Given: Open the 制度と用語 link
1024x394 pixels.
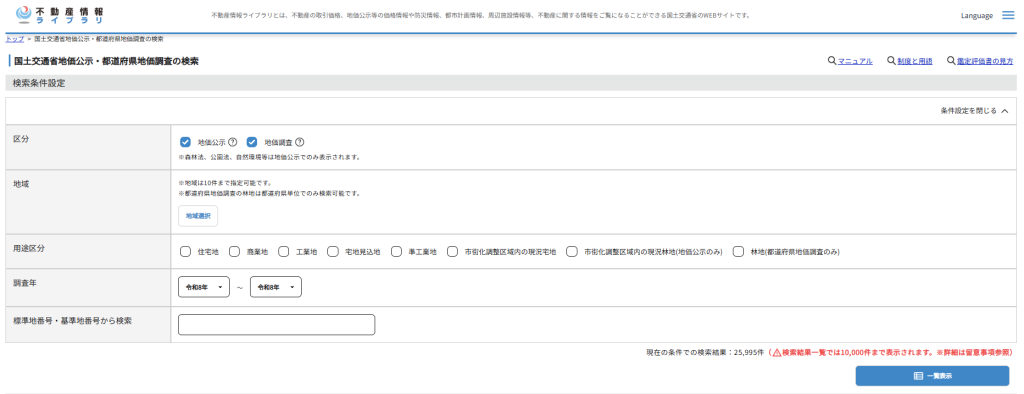Looking at the screenshot, I should pyautogui.click(x=915, y=61).
